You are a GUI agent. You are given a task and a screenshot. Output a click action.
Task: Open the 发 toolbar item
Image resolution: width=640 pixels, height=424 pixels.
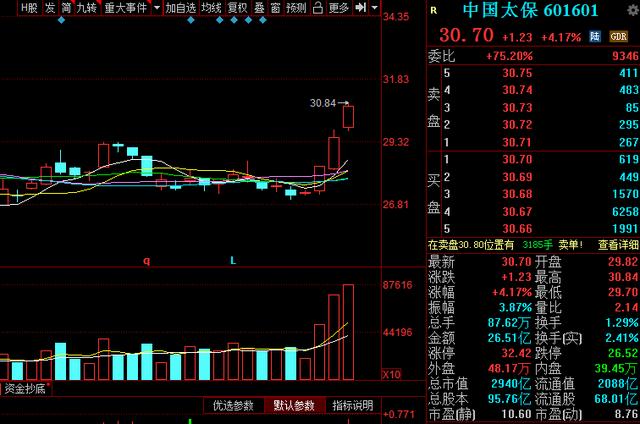point(50,8)
